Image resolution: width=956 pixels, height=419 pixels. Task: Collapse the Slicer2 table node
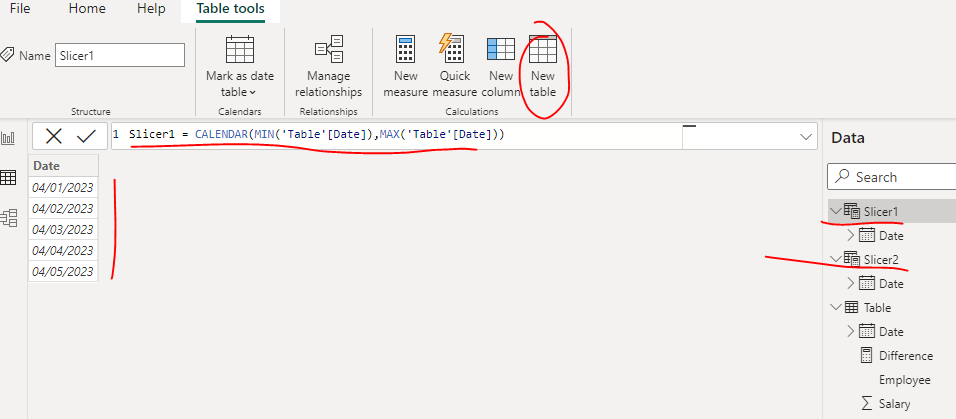click(x=835, y=259)
